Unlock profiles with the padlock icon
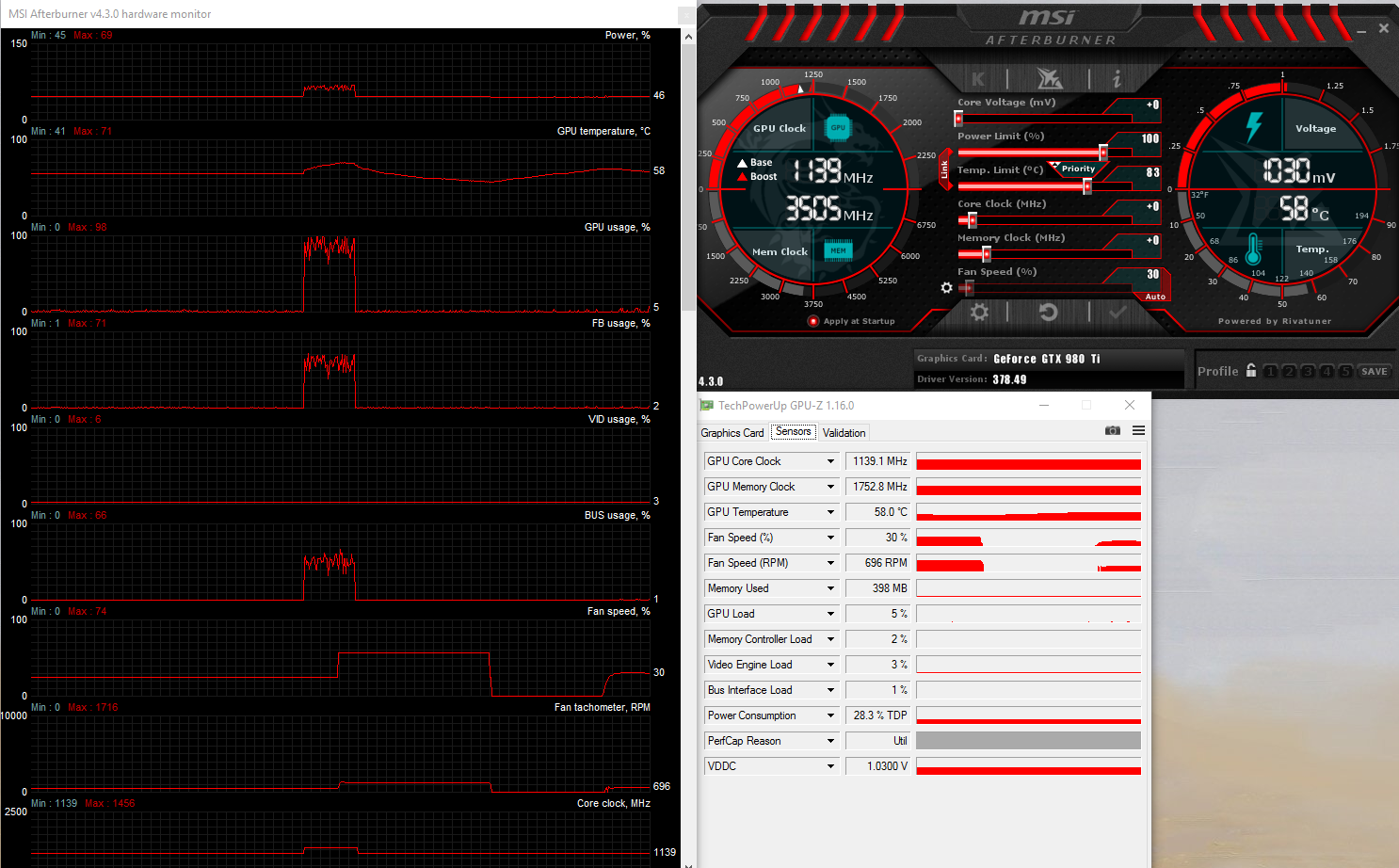Image resolution: width=1399 pixels, height=868 pixels. tap(1251, 370)
